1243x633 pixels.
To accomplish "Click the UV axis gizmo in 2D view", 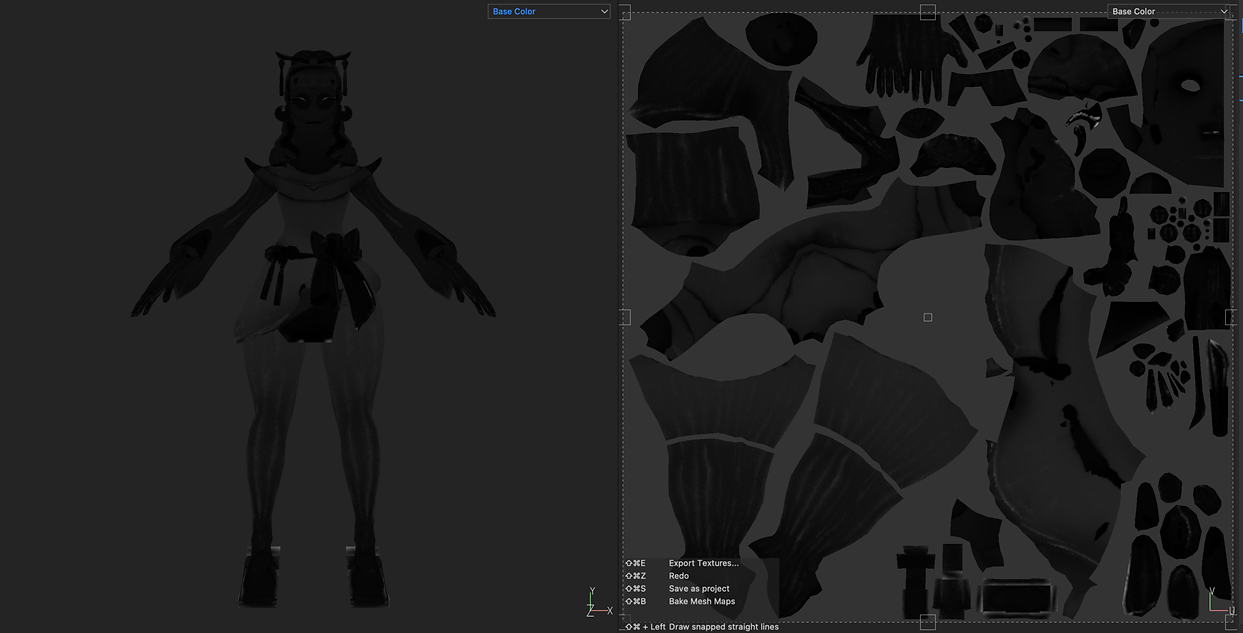I will 1218,599.
